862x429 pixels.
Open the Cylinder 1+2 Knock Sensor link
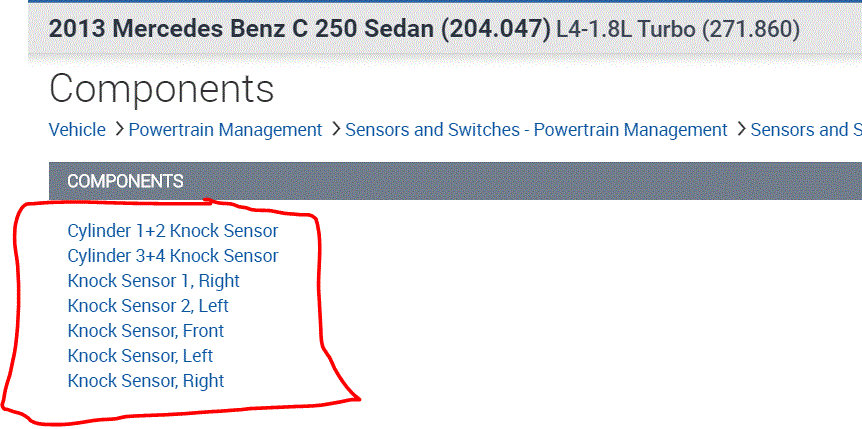pos(172,231)
